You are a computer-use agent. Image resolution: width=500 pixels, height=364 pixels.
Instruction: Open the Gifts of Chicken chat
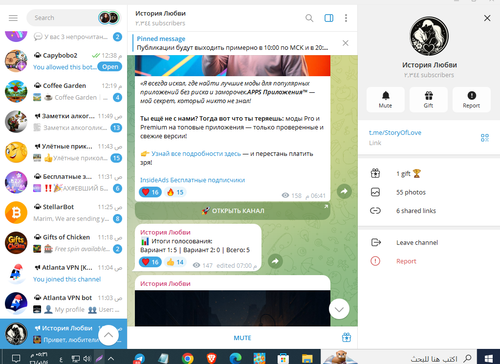click(x=63, y=243)
